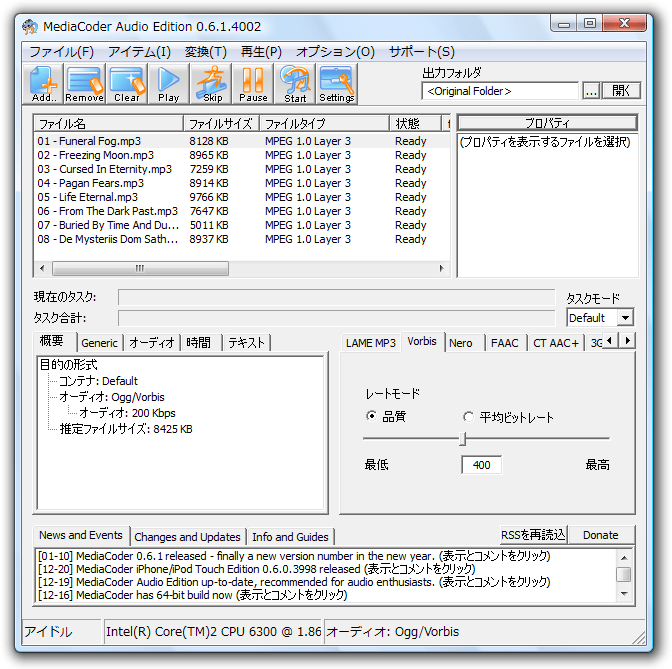Browse output folder with the ... button
This screenshot has height=669, width=672.
[x=591, y=91]
